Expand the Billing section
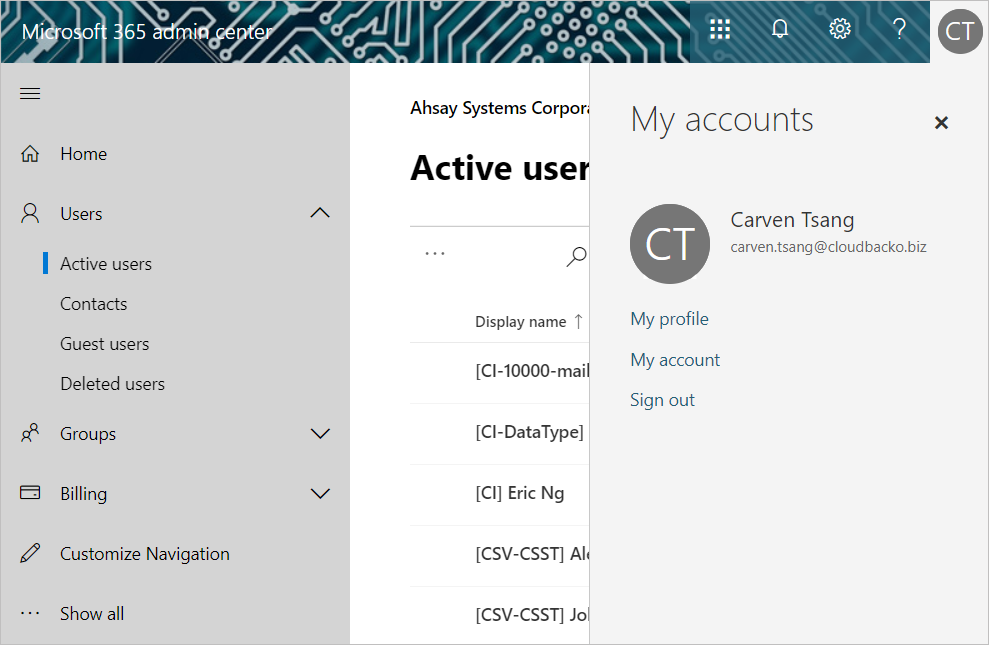Viewport: 989px width, 645px height. click(320, 494)
